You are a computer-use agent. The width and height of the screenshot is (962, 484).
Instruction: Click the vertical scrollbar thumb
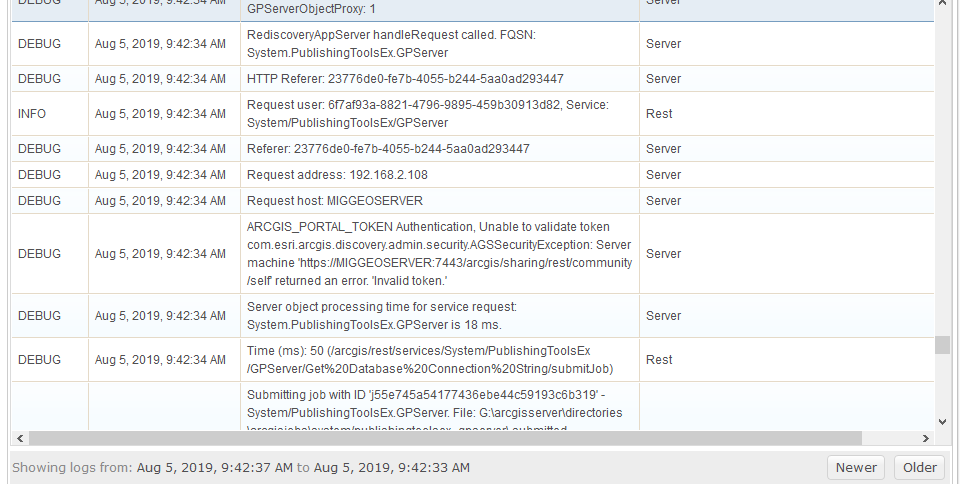coord(942,345)
